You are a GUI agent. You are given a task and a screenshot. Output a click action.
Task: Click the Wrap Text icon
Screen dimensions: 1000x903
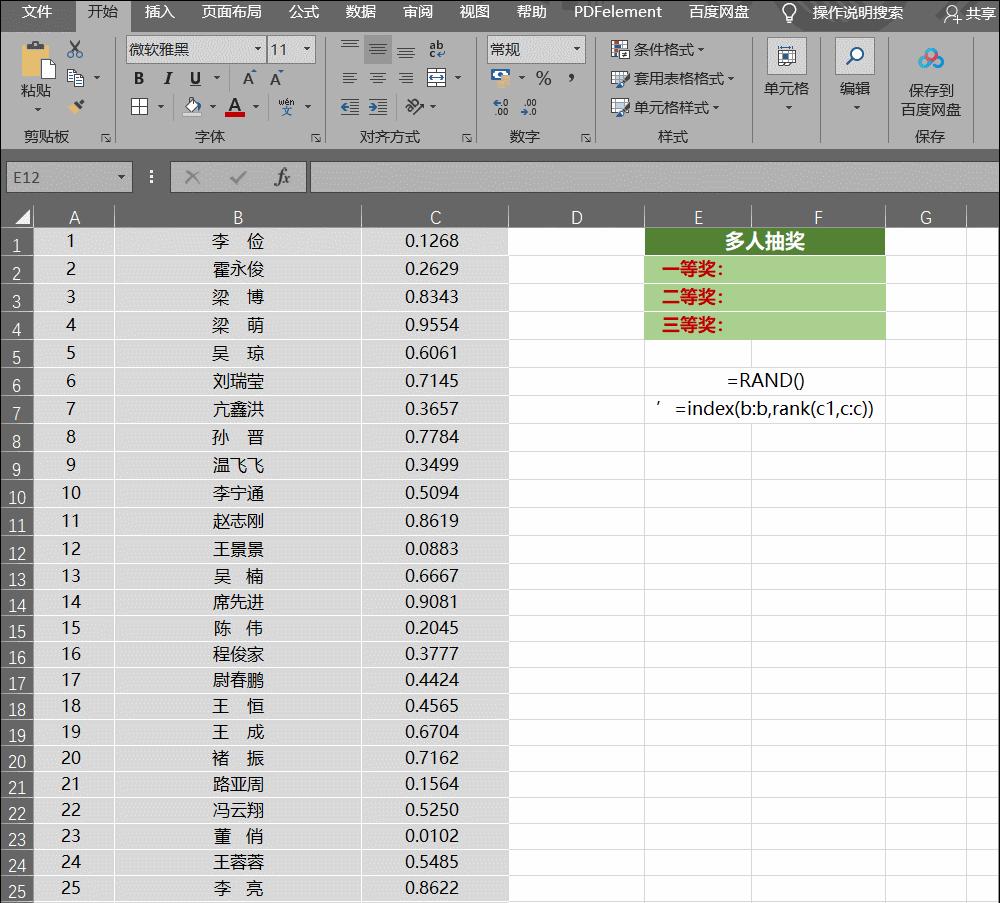pyautogui.click(x=436, y=49)
